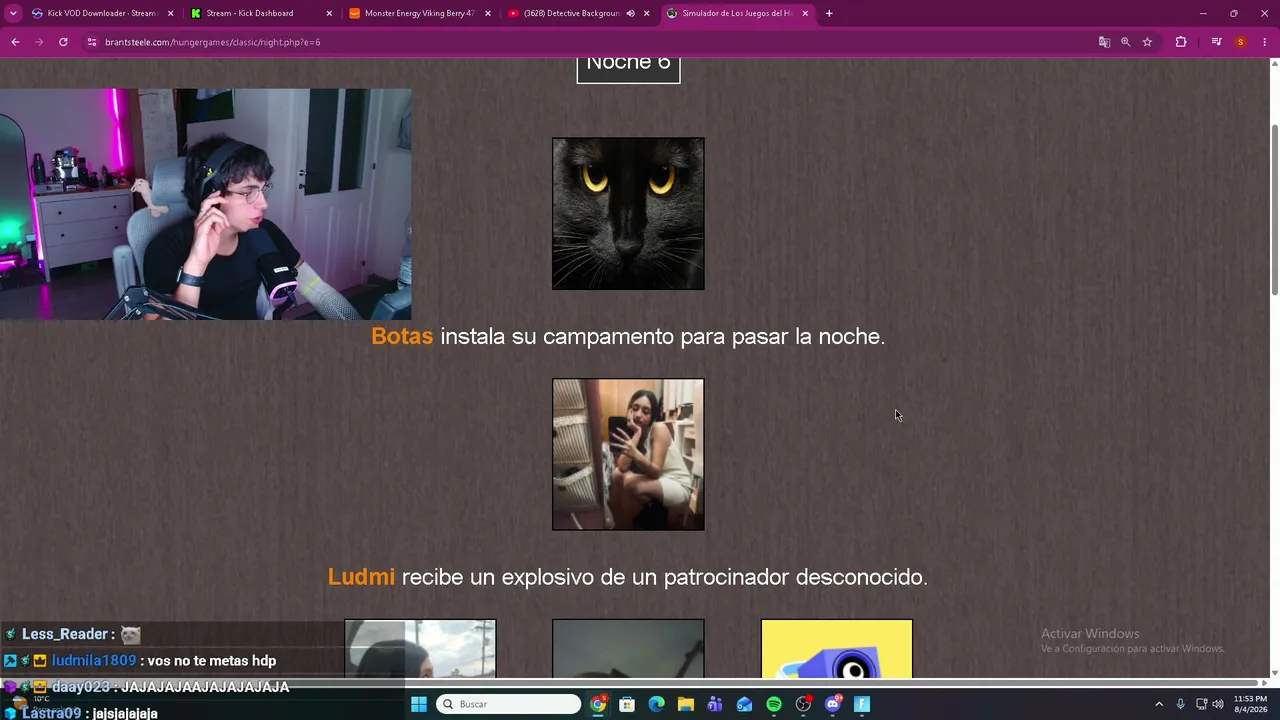
Task: Click the webcam overlay of the streamer
Action: coord(205,204)
